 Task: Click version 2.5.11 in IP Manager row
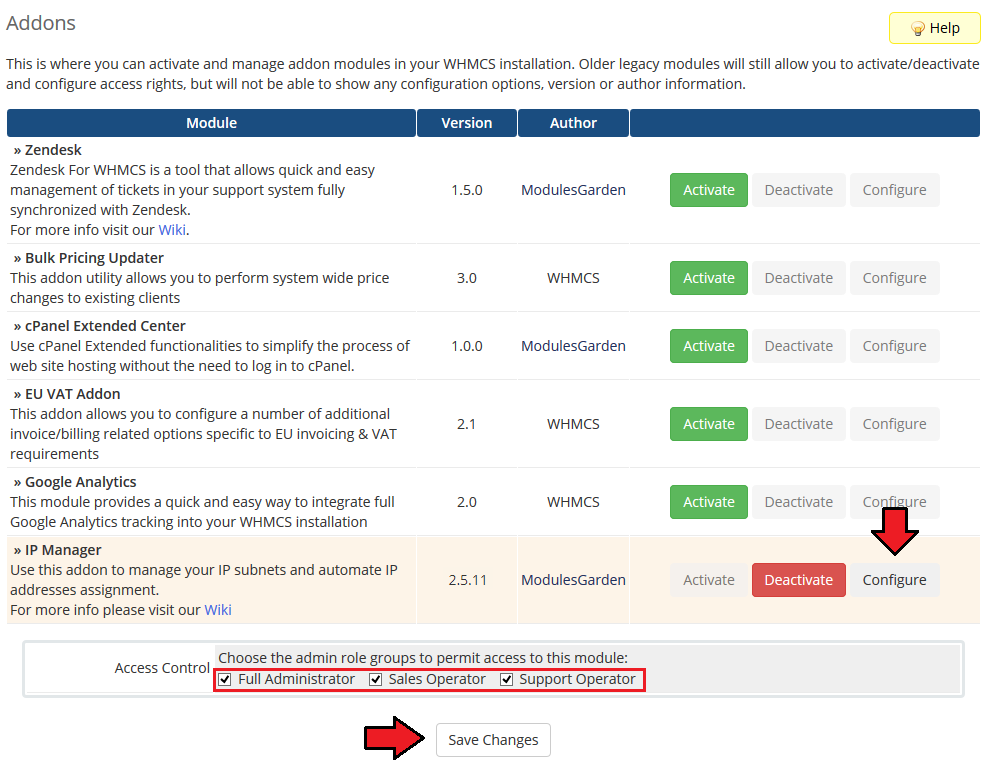pos(467,580)
